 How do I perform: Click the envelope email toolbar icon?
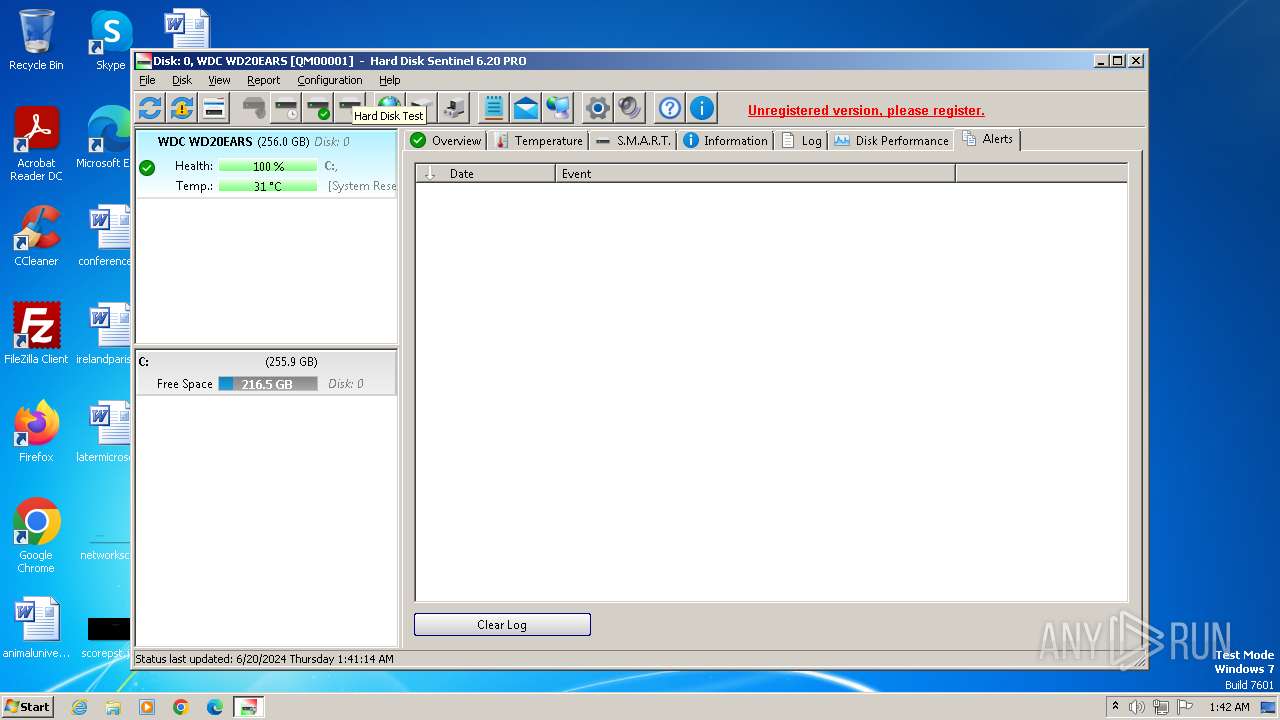click(x=526, y=108)
